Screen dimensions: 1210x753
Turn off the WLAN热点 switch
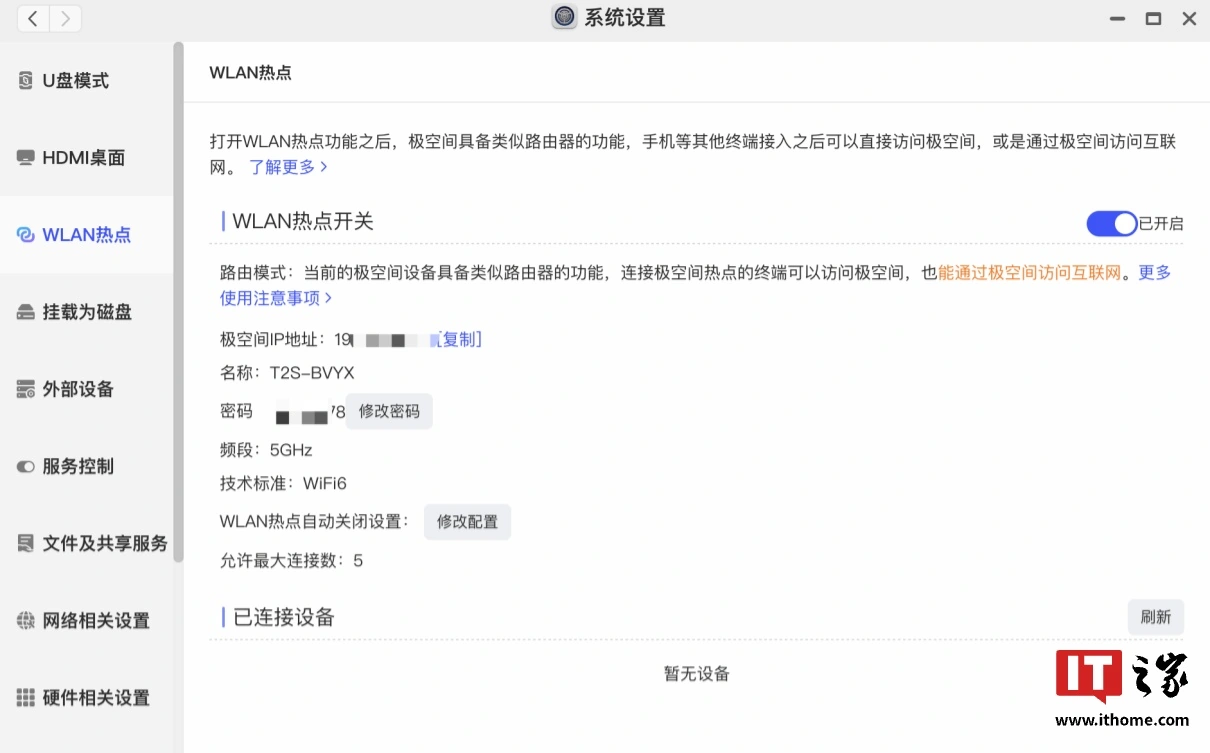(x=1111, y=224)
